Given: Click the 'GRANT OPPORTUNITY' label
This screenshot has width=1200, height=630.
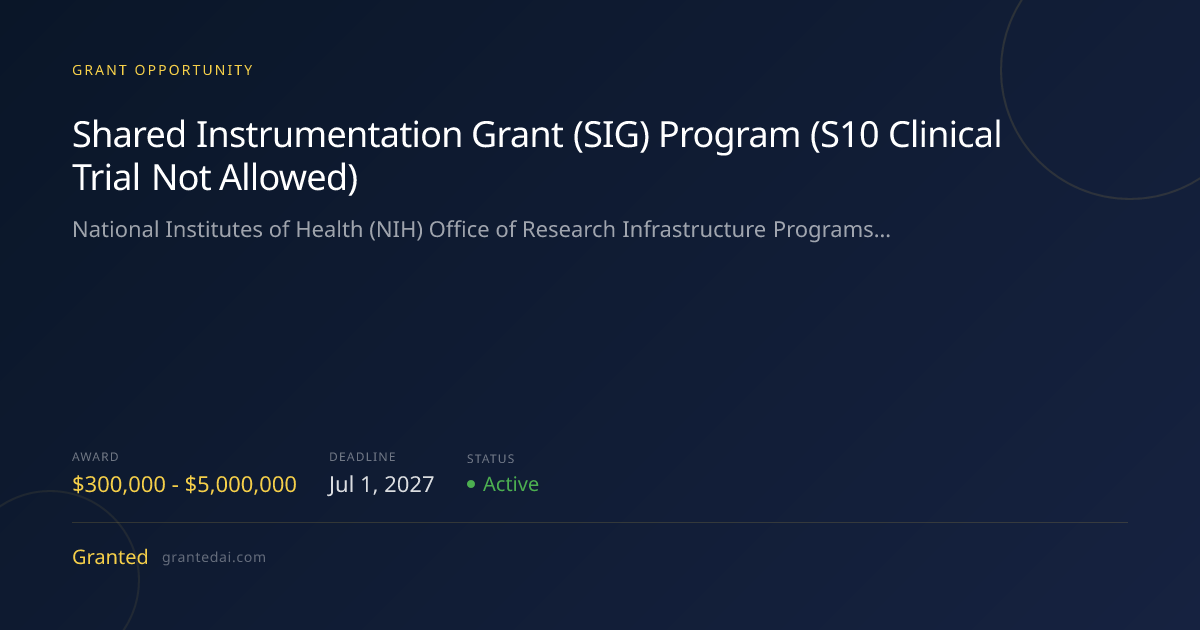Looking at the screenshot, I should coord(163,70).
